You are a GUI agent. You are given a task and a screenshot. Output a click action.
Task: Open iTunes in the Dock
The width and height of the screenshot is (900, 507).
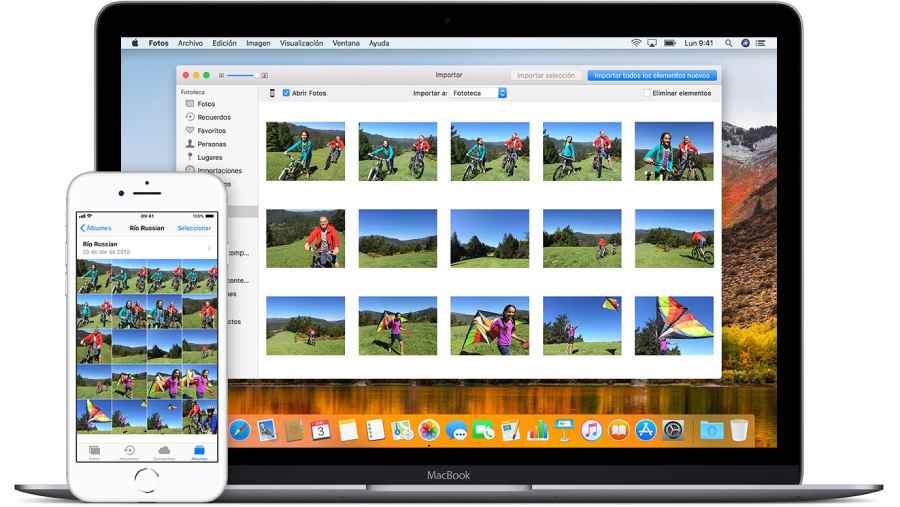coord(591,430)
